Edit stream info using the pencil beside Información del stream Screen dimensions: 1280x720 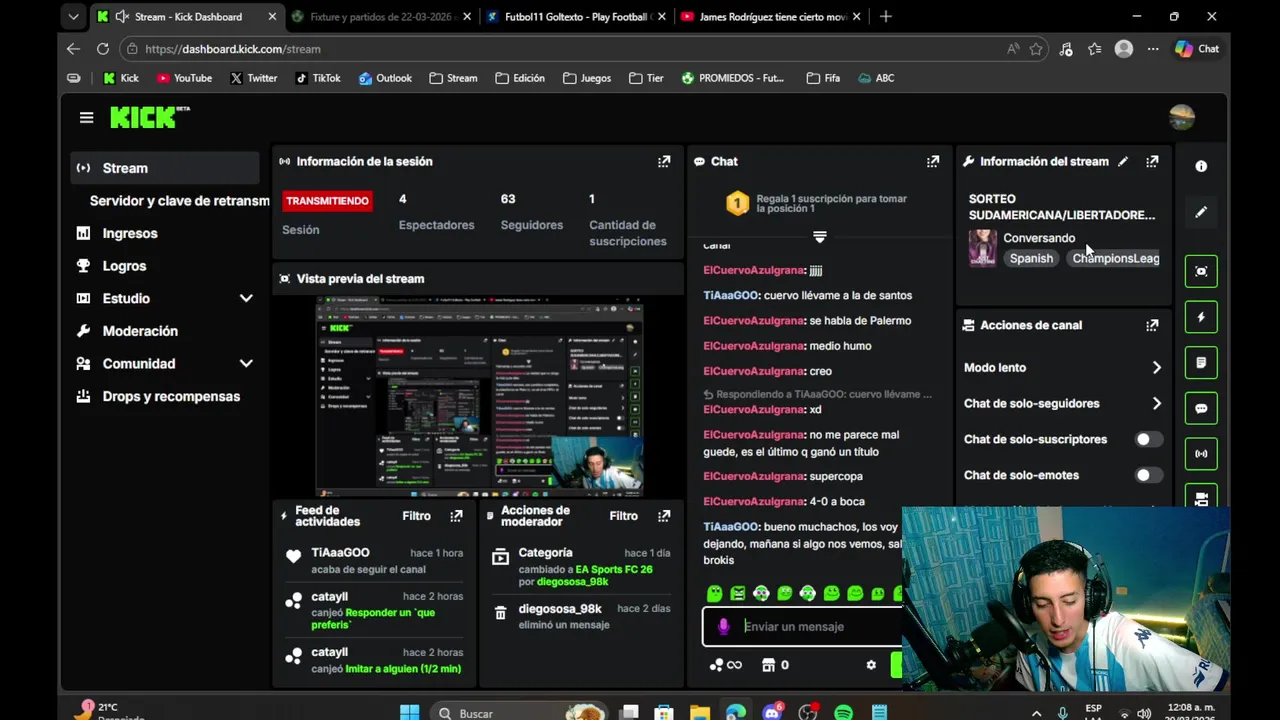1123,161
